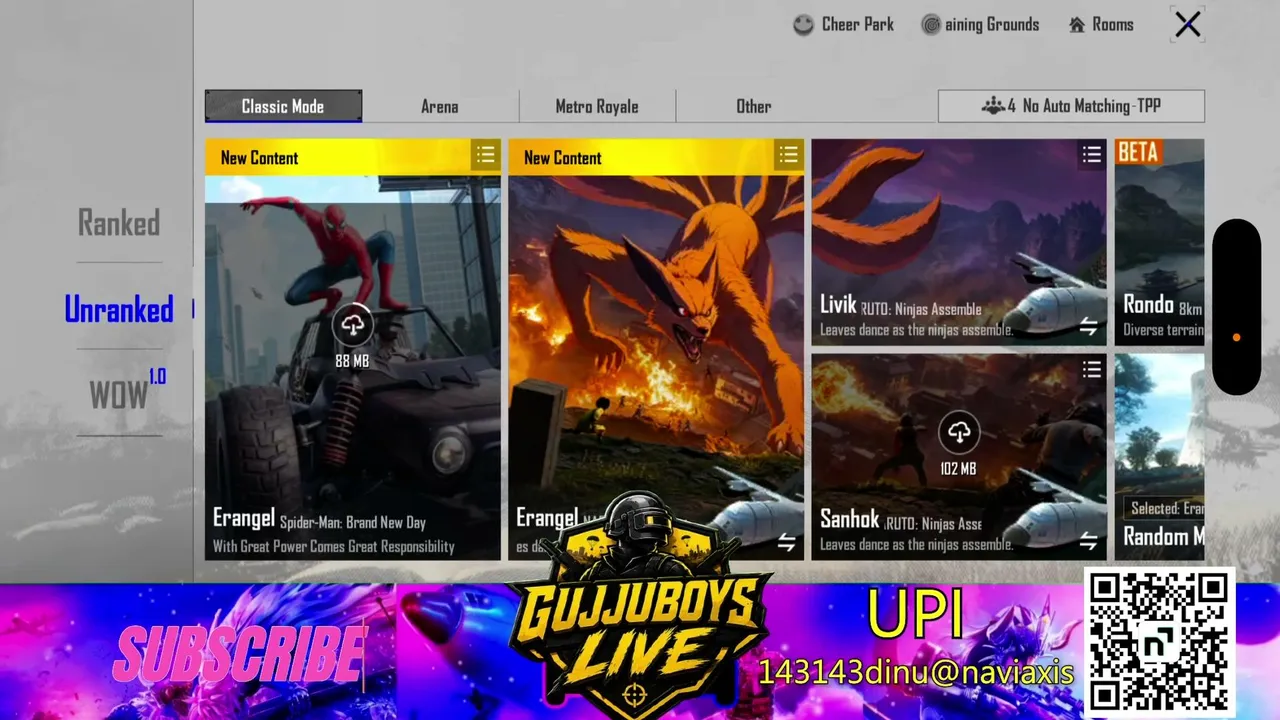The width and height of the screenshot is (1280, 720).
Task: Open list menu on the Sanhok card
Action: click(1091, 370)
